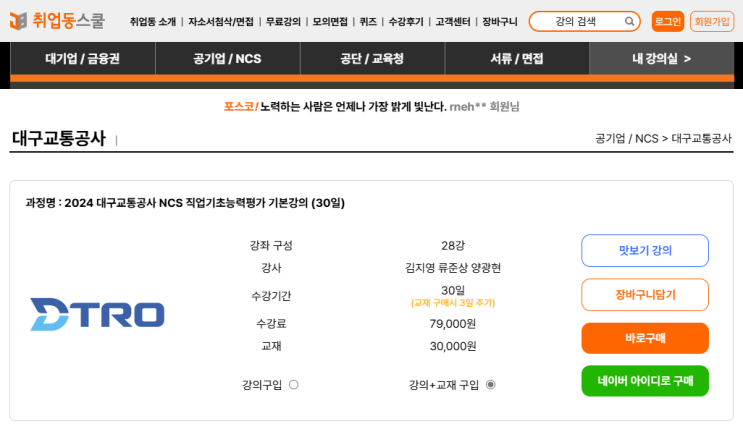
Task: Click the search magnifier icon
Action: 630,21
